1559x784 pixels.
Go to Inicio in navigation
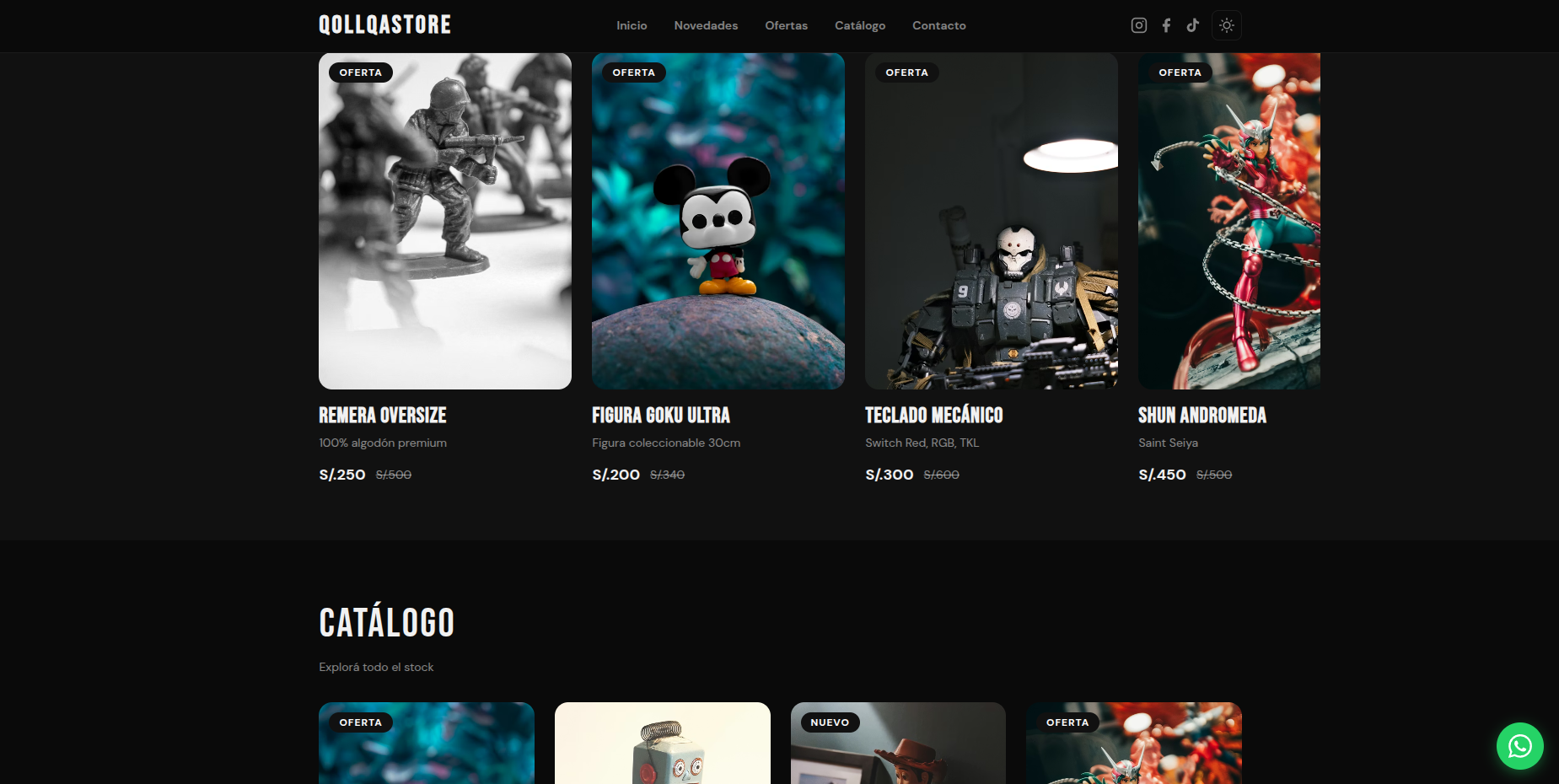click(632, 25)
